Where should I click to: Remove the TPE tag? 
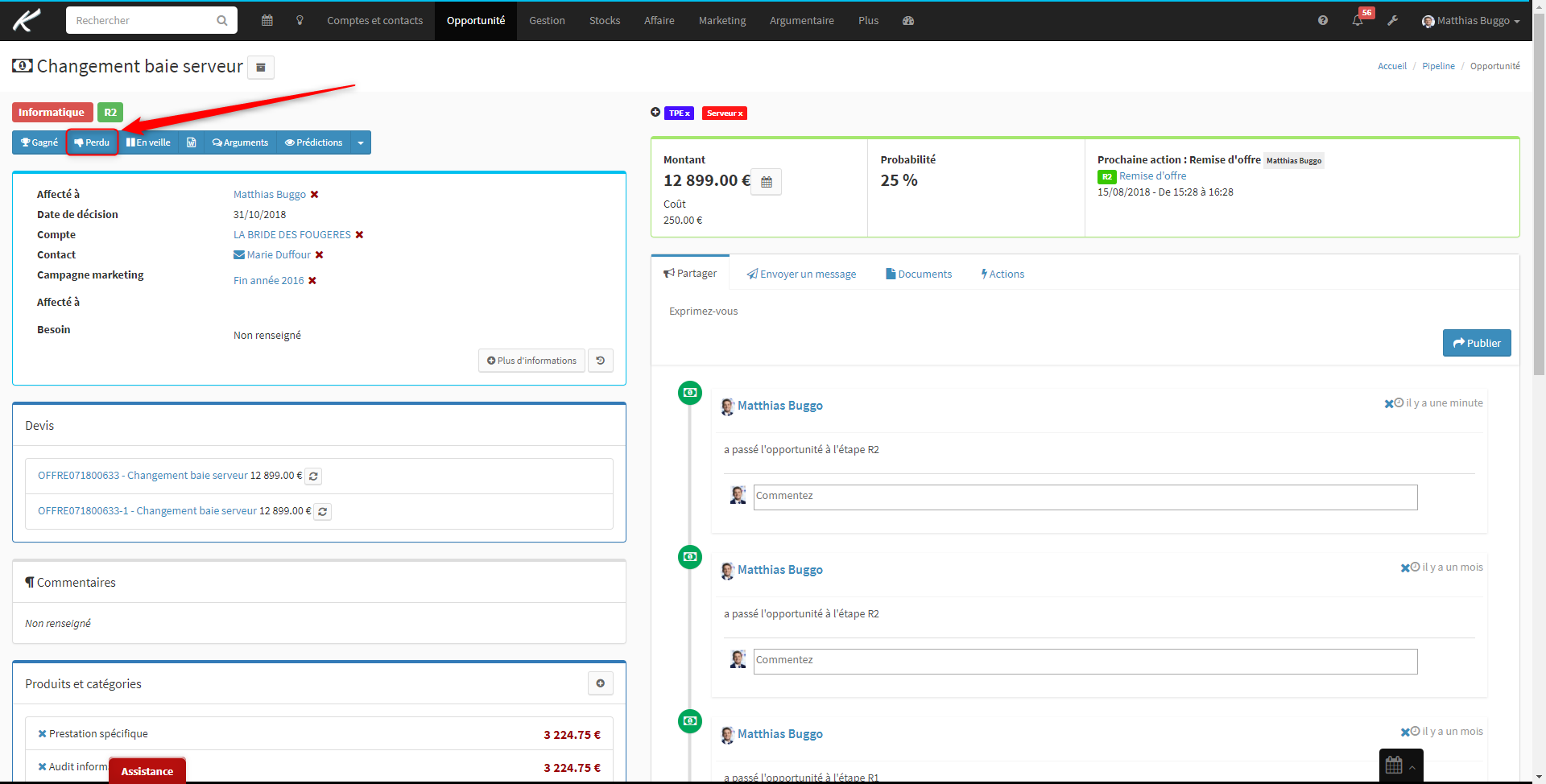click(688, 113)
